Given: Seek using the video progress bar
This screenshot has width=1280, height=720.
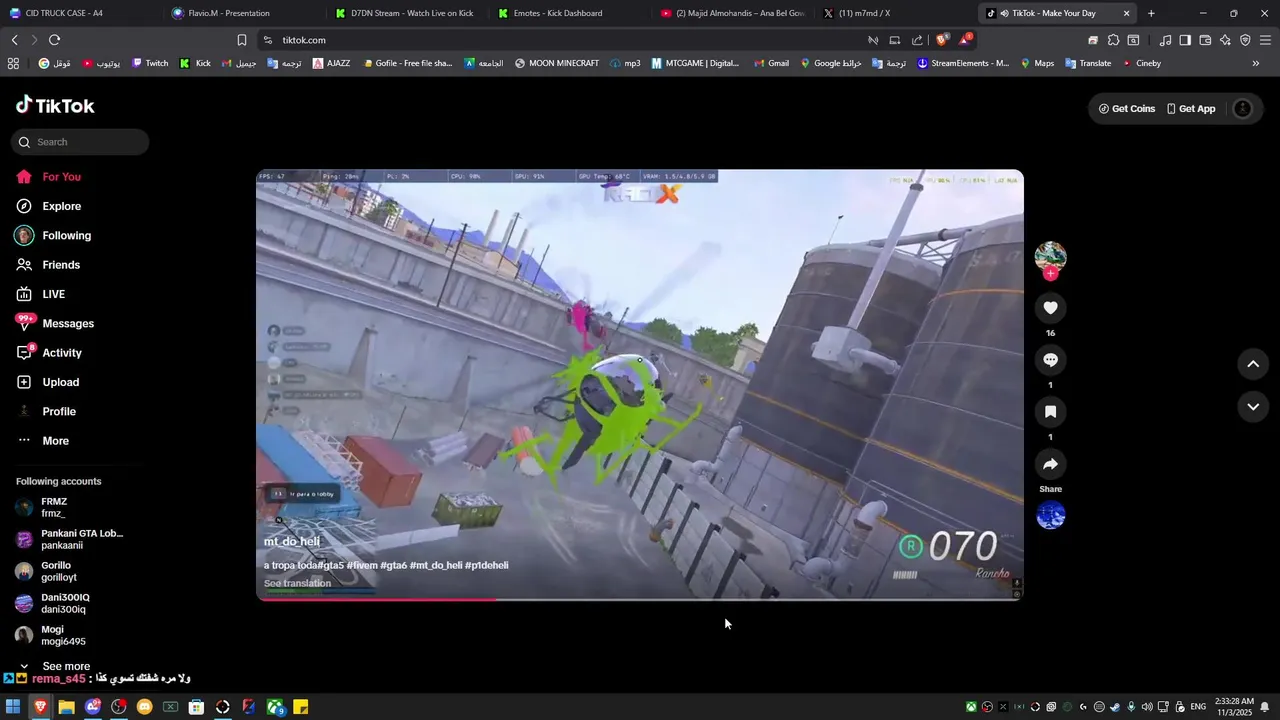Looking at the screenshot, I should tap(640, 599).
